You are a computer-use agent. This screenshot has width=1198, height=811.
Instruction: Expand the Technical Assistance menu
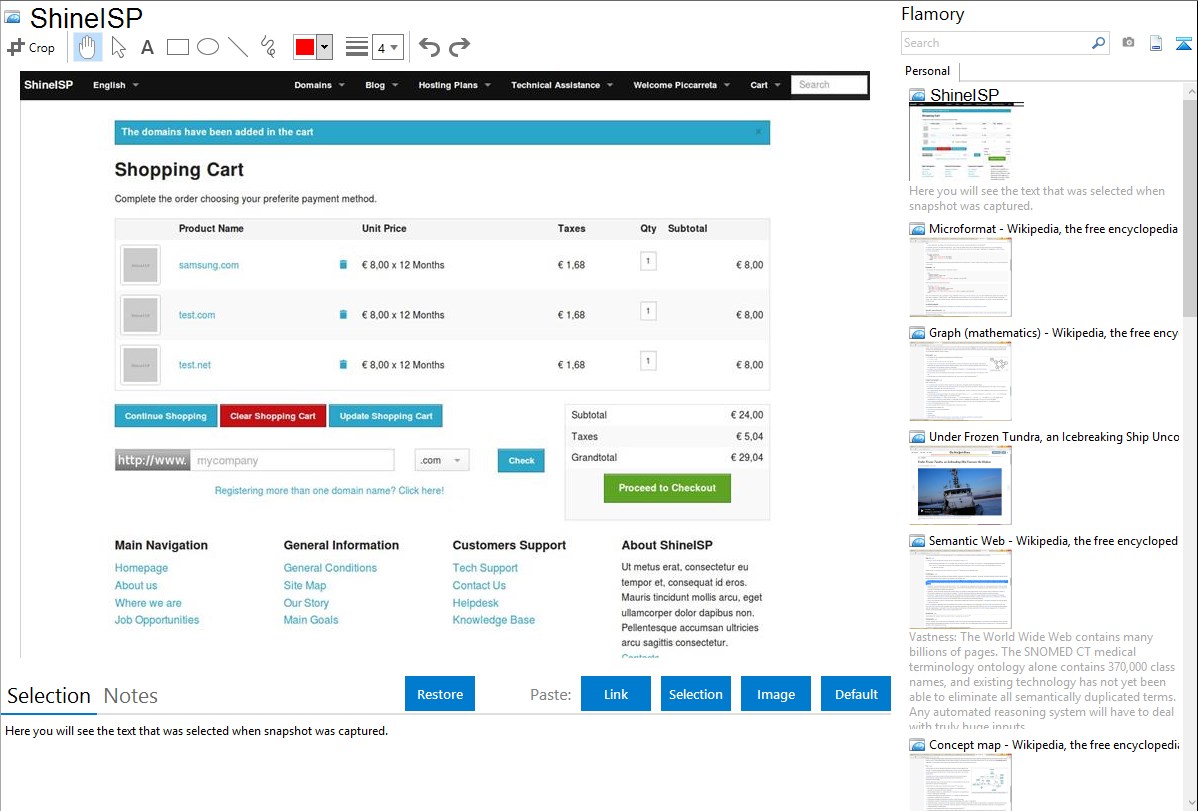tap(562, 85)
